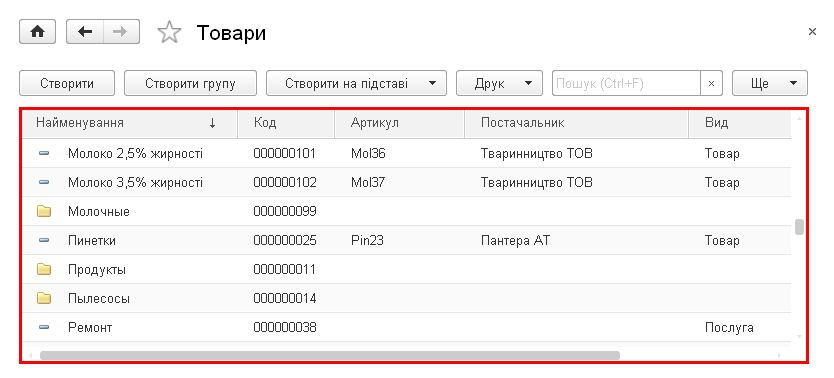The width and height of the screenshot is (834, 378).
Task: Clear the search field with the x
Action: [712, 83]
